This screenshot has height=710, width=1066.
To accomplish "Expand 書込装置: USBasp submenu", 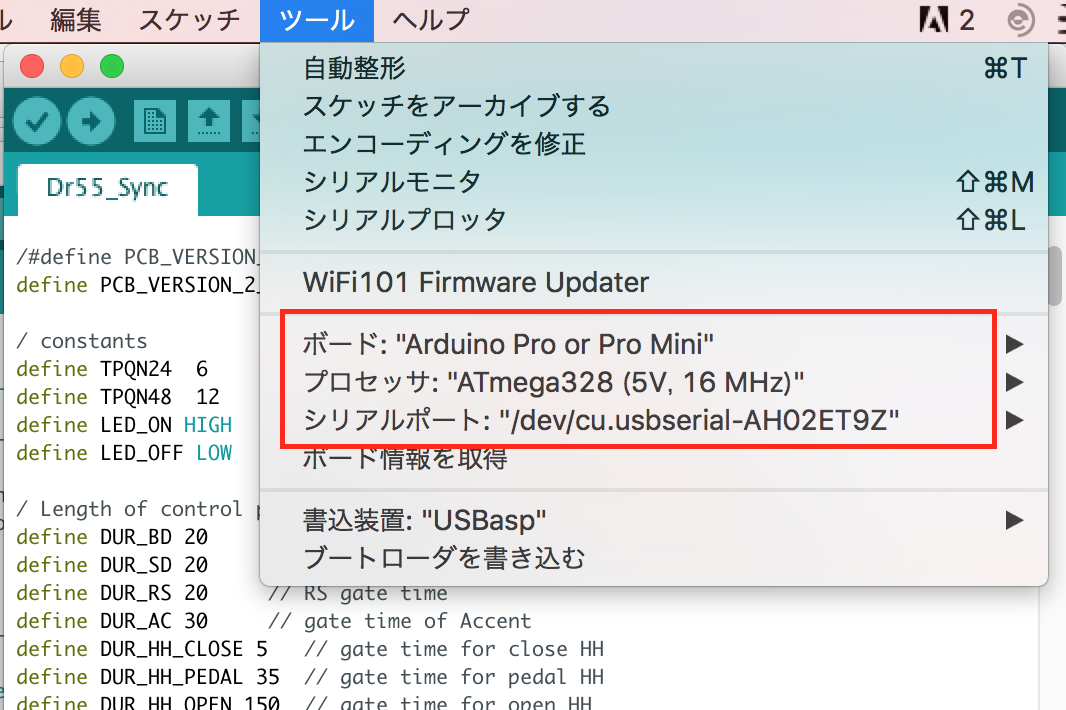I will coord(653,520).
